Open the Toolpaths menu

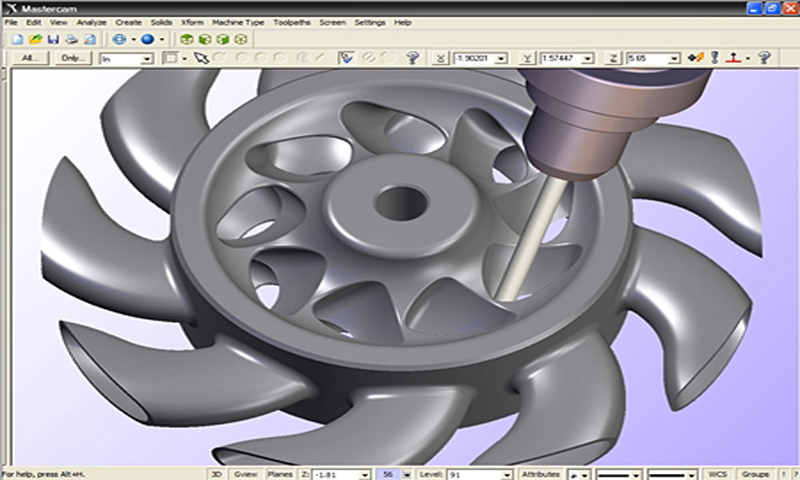pos(292,22)
